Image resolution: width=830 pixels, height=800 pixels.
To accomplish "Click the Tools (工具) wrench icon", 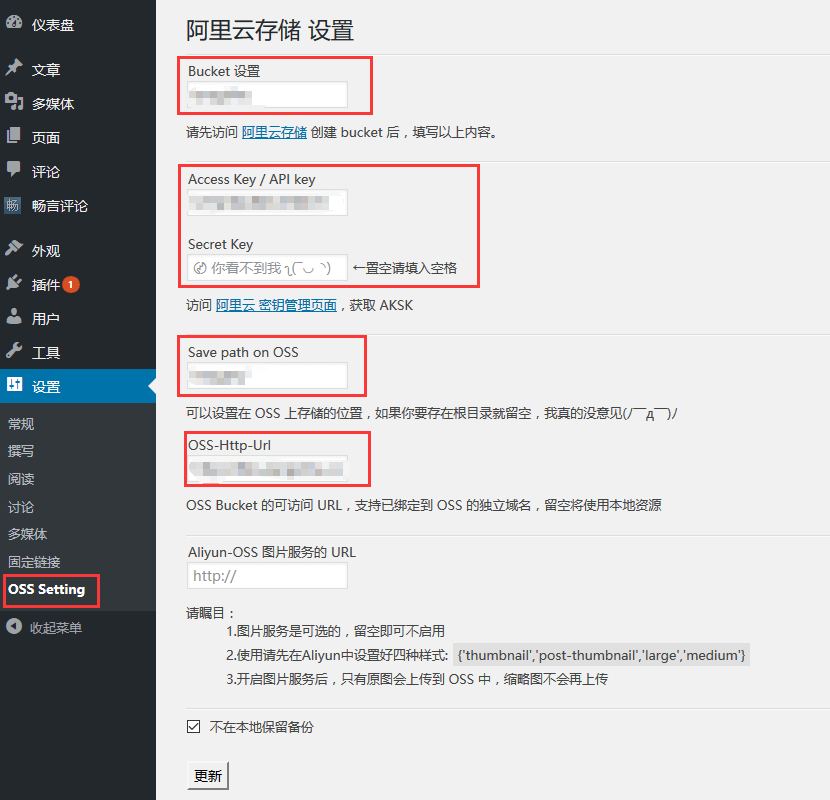I will [14, 352].
